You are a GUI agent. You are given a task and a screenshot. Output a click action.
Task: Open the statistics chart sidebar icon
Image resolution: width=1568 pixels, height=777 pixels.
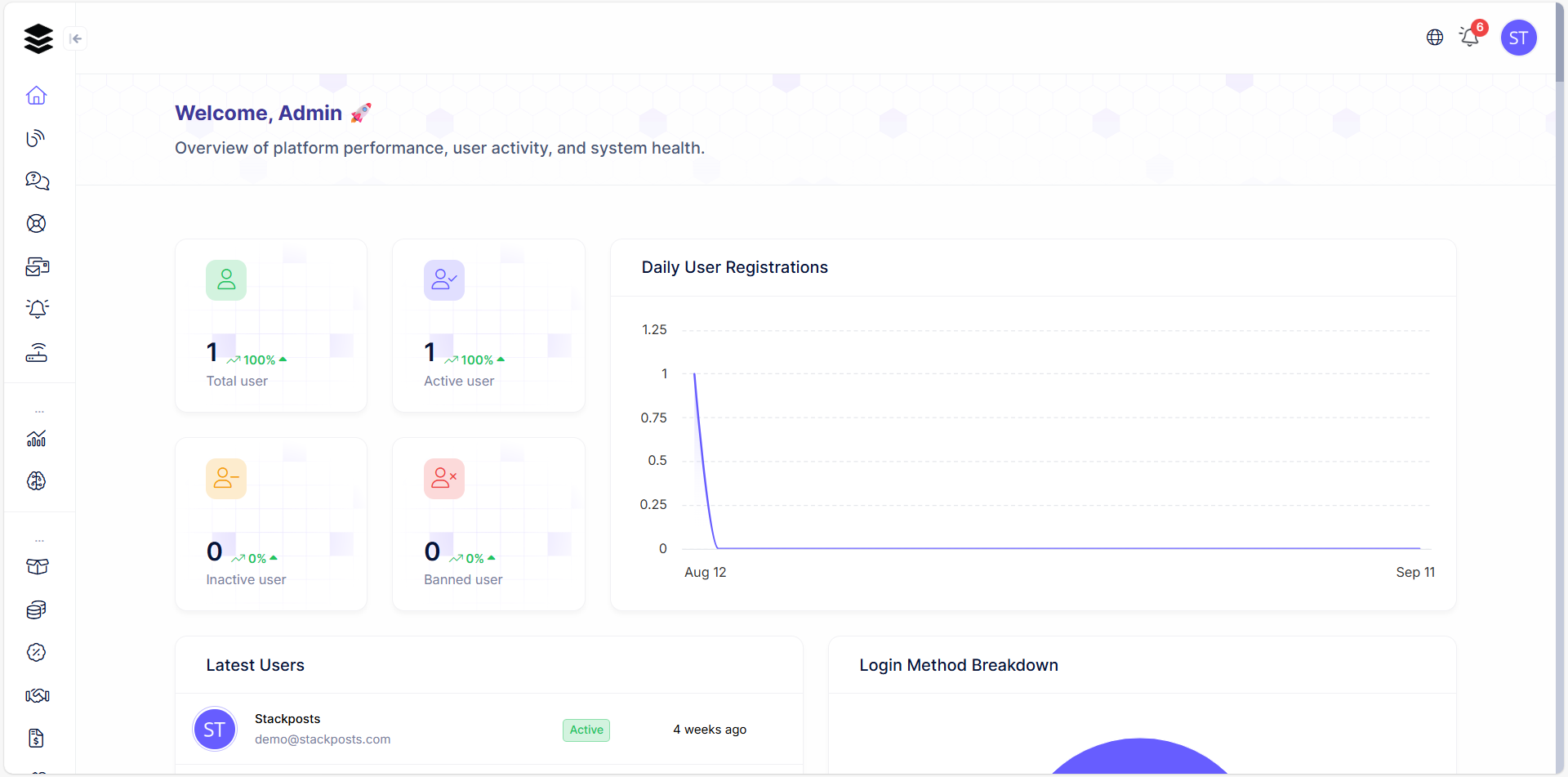point(36,439)
